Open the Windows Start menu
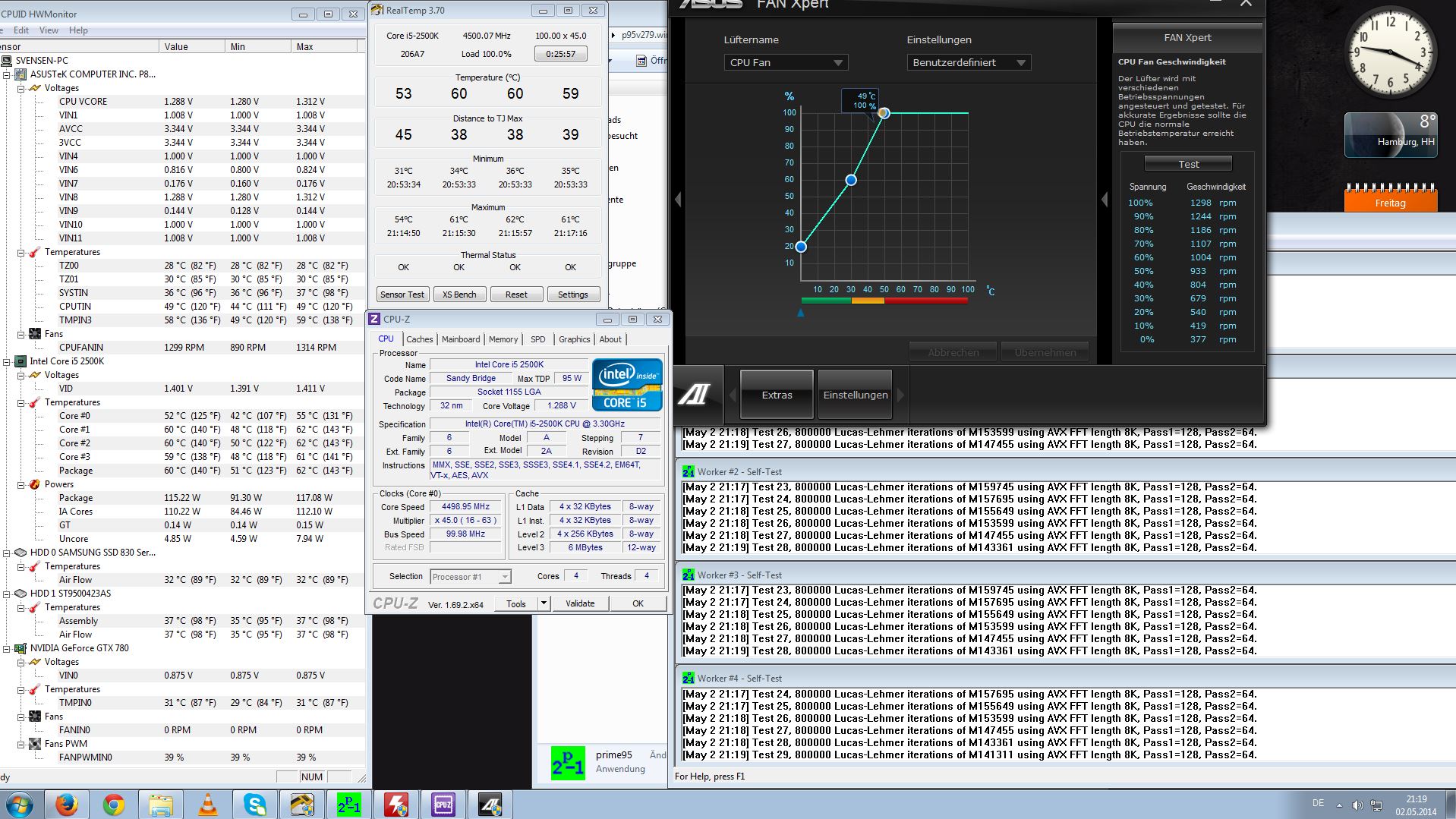1456x819 pixels. [18, 805]
